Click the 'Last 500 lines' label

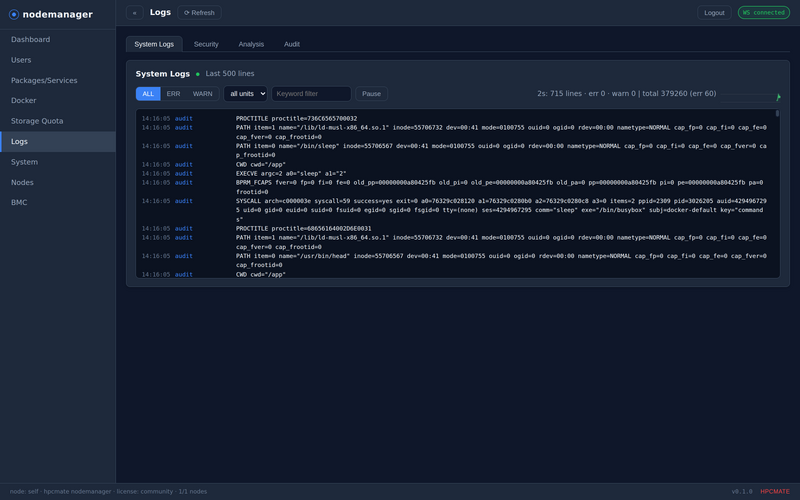[230, 73]
